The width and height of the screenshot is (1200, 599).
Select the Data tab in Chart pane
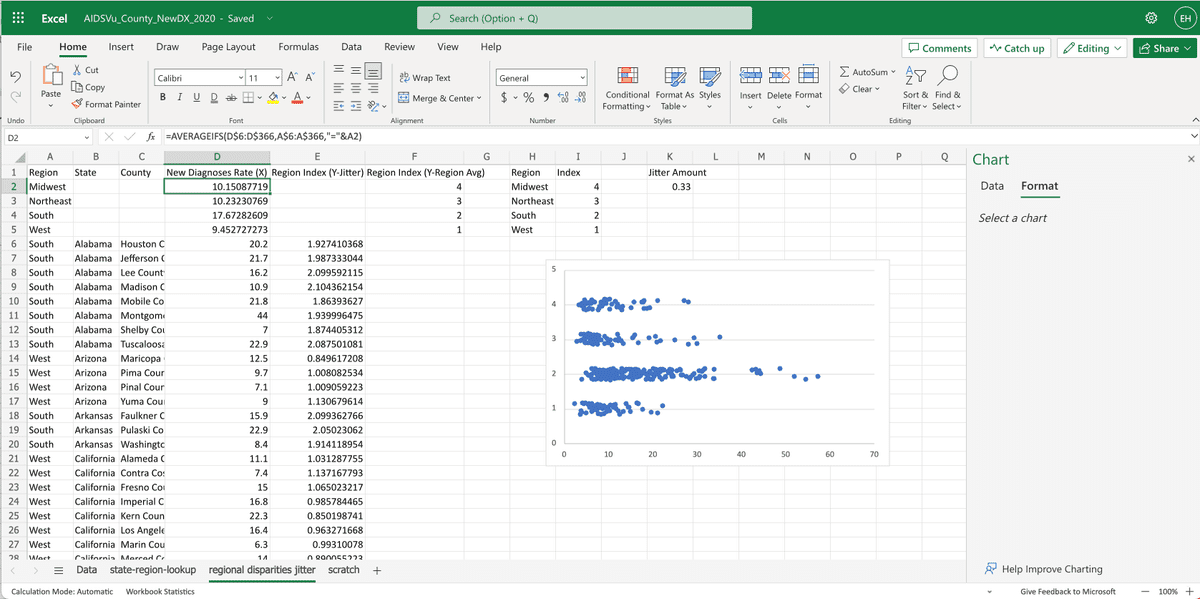992,186
